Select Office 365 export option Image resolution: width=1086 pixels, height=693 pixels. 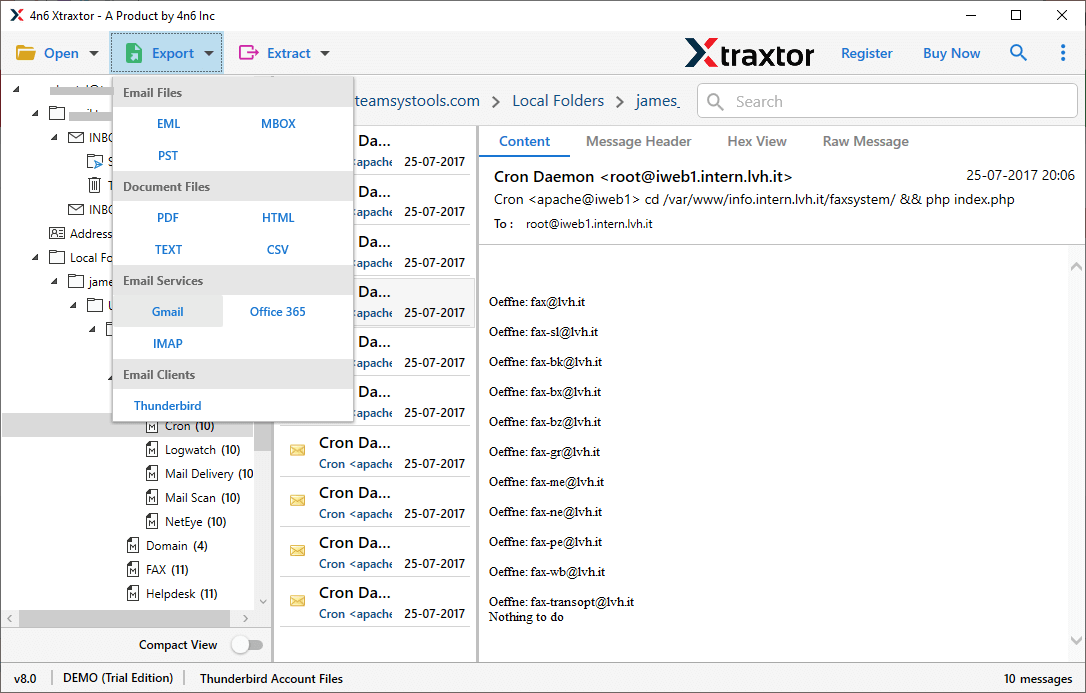[278, 312]
